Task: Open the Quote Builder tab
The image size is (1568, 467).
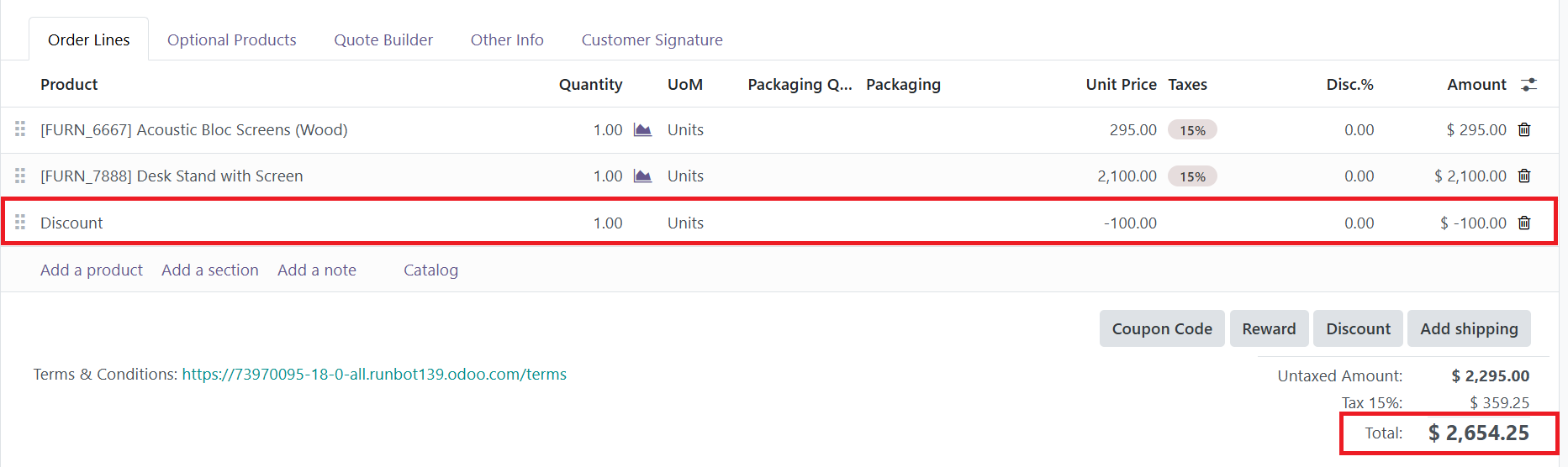Action: [383, 39]
